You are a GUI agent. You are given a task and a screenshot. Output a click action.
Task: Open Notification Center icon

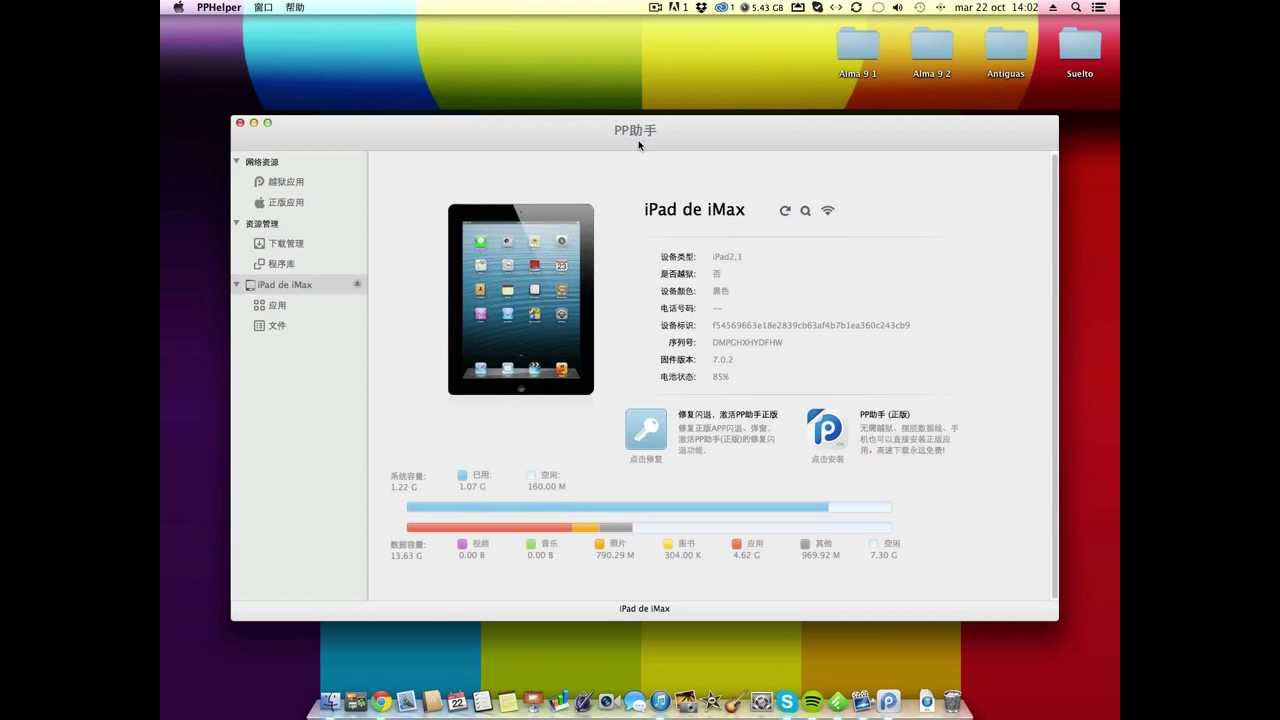[x=1099, y=7]
